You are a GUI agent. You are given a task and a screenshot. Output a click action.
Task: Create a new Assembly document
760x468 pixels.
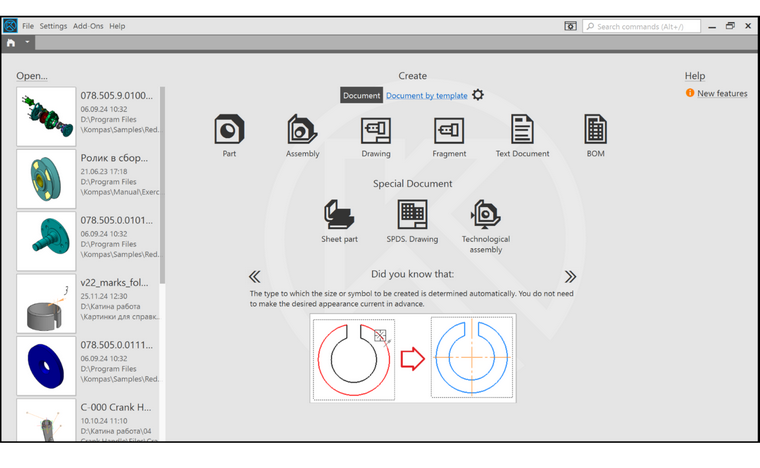[302, 130]
